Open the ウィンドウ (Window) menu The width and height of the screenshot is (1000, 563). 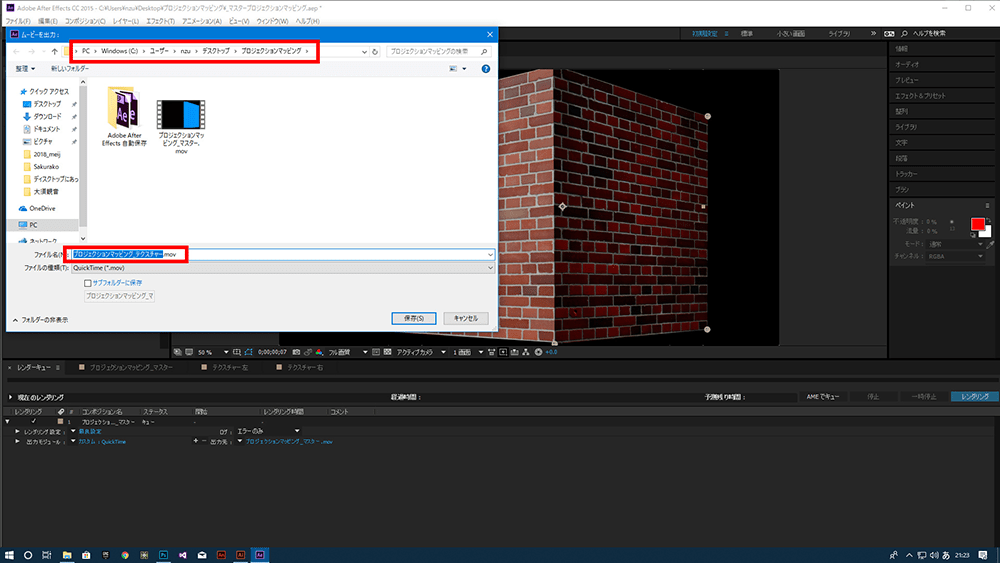click(272, 21)
